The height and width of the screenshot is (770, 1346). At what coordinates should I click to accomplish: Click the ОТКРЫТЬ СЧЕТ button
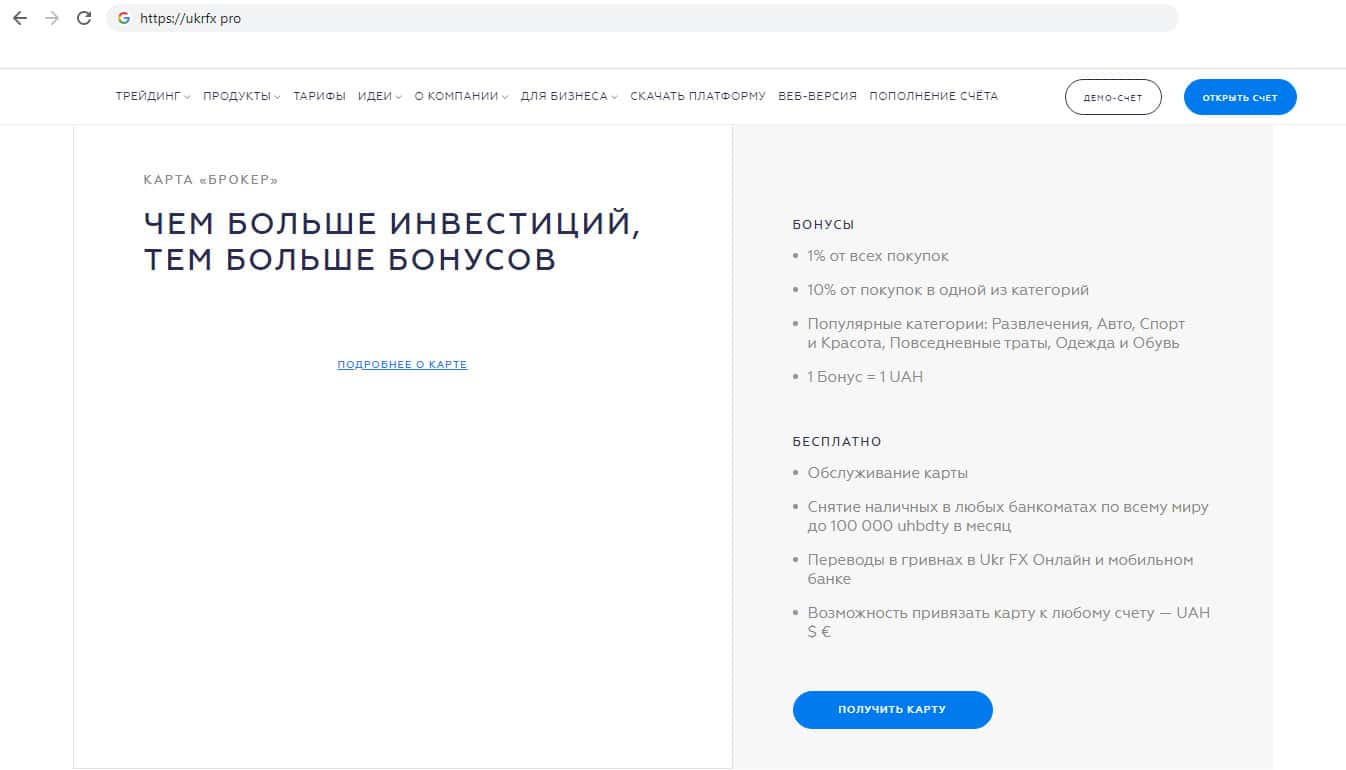click(x=1240, y=97)
